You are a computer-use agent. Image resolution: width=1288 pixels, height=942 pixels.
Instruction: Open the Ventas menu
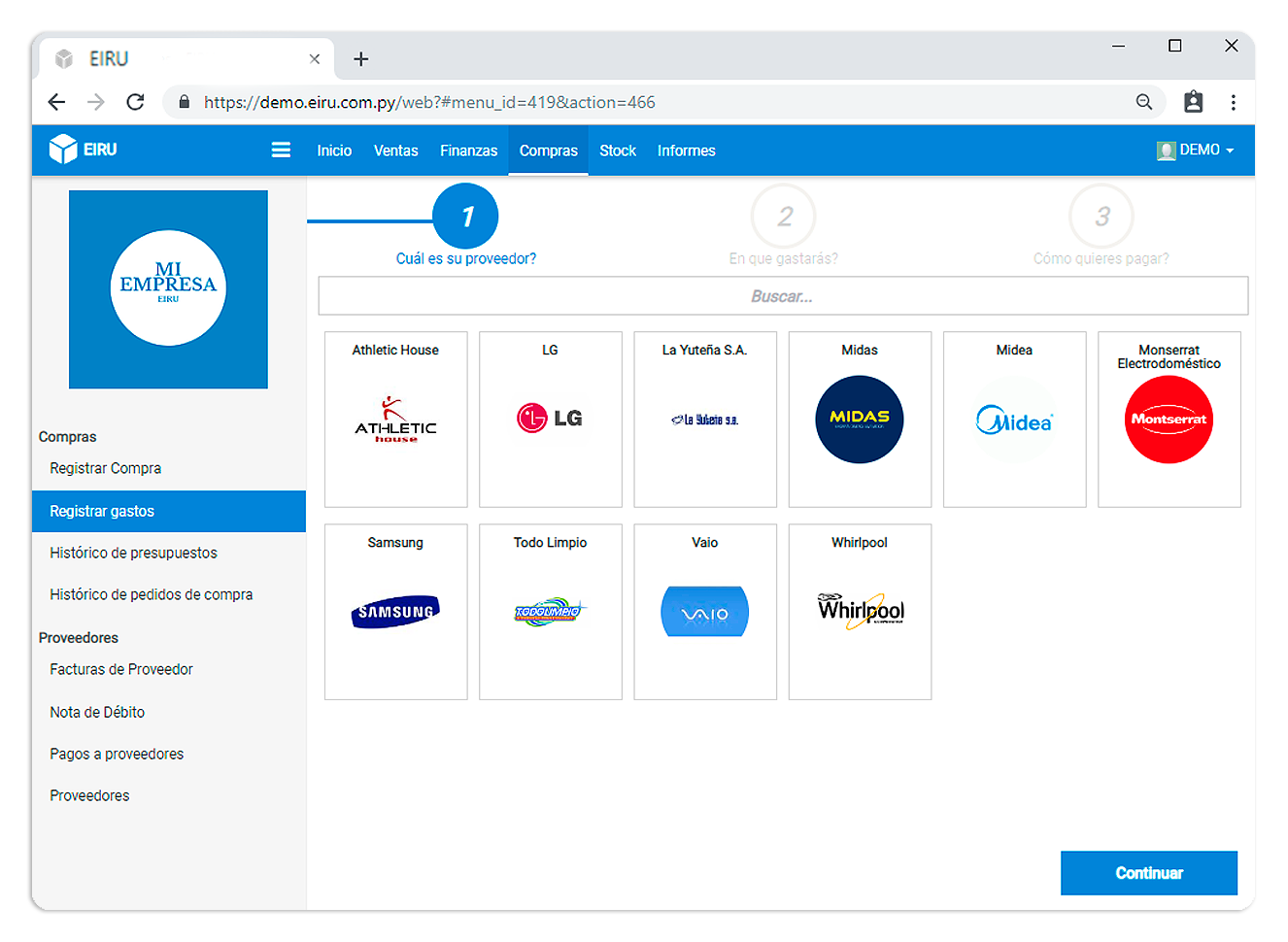(396, 151)
